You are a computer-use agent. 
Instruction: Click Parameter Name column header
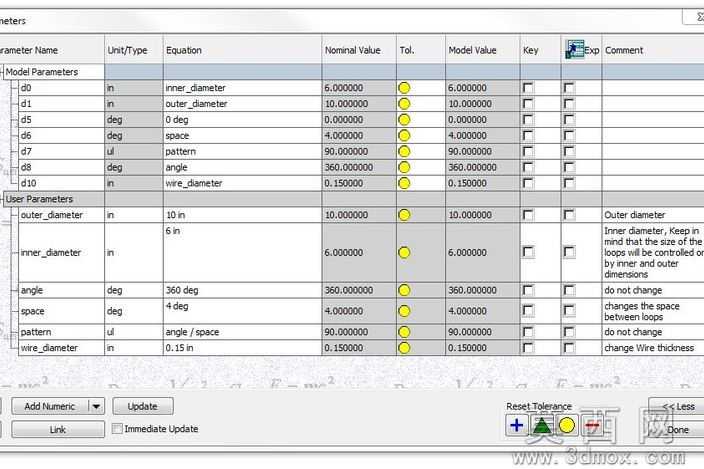(x=52, y=50)
